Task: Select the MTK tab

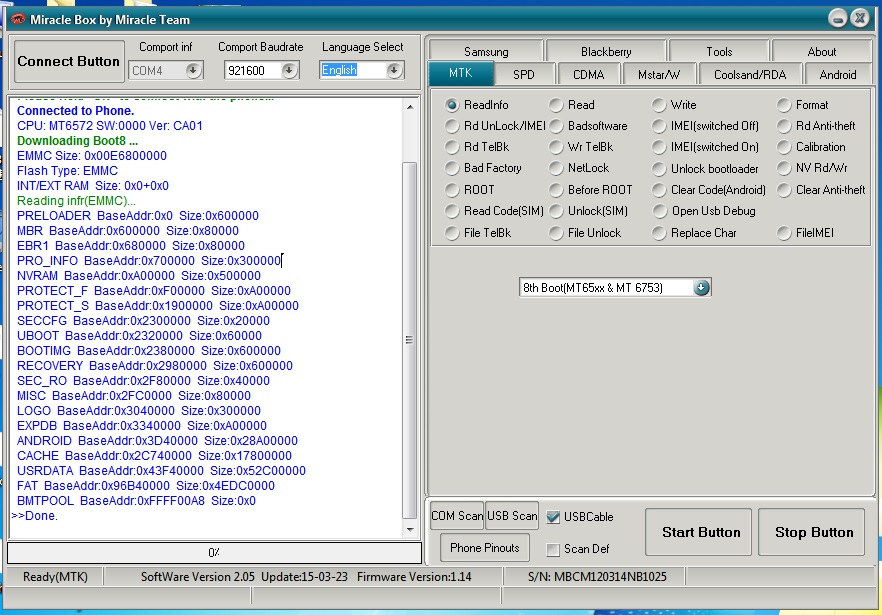Action: (461, 73)
